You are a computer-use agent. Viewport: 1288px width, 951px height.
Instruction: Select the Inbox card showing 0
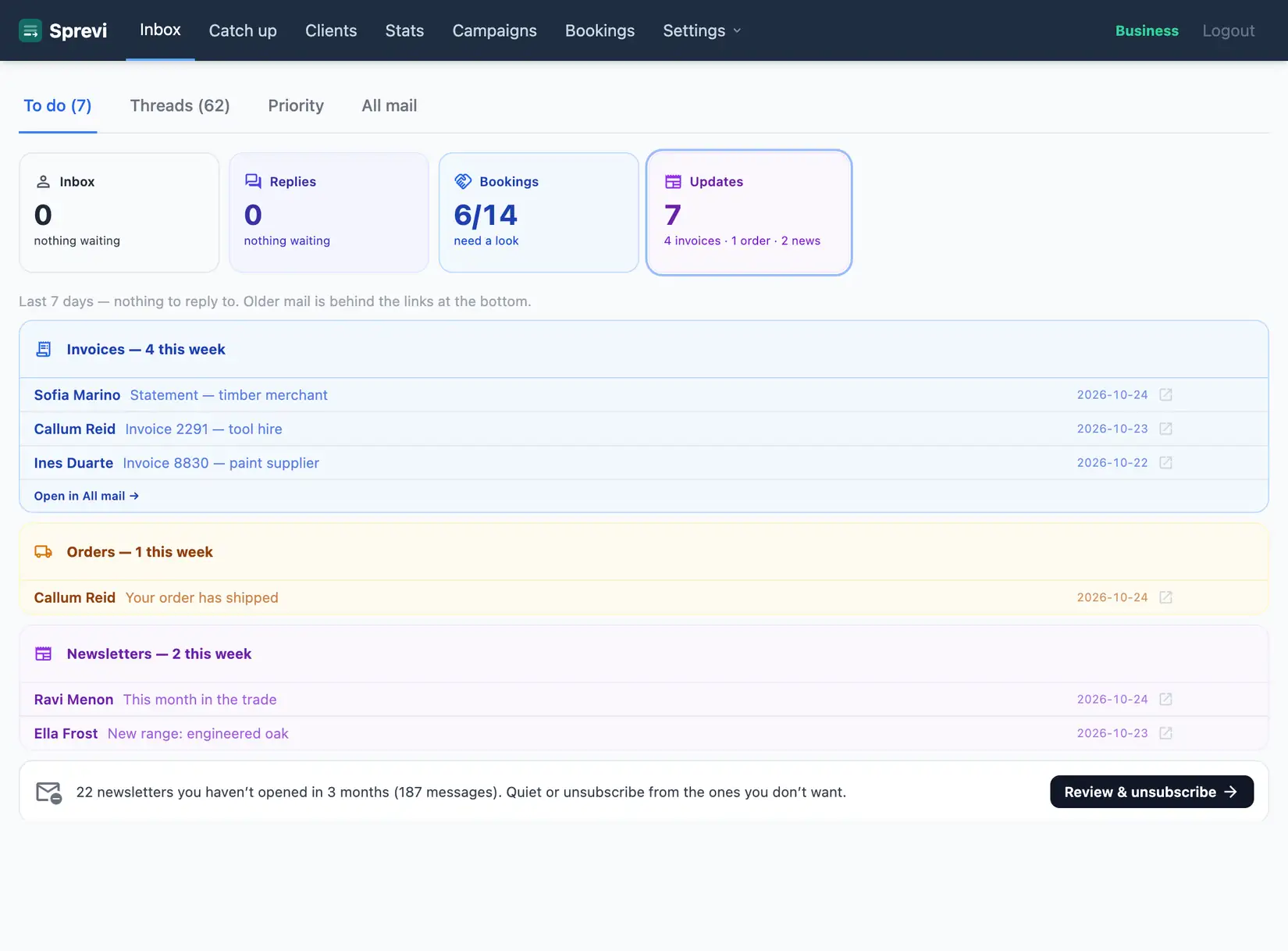(x=119, y=212)
